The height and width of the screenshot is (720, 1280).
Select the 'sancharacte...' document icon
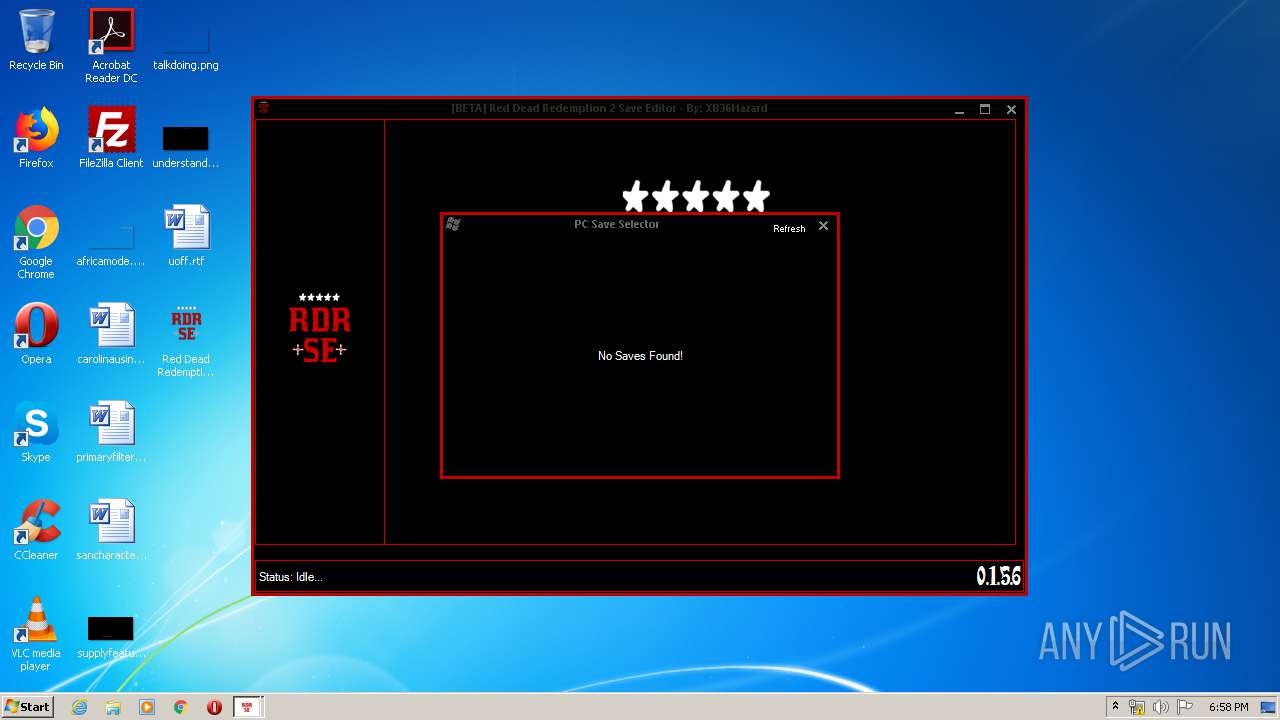(x=111, y=530)
